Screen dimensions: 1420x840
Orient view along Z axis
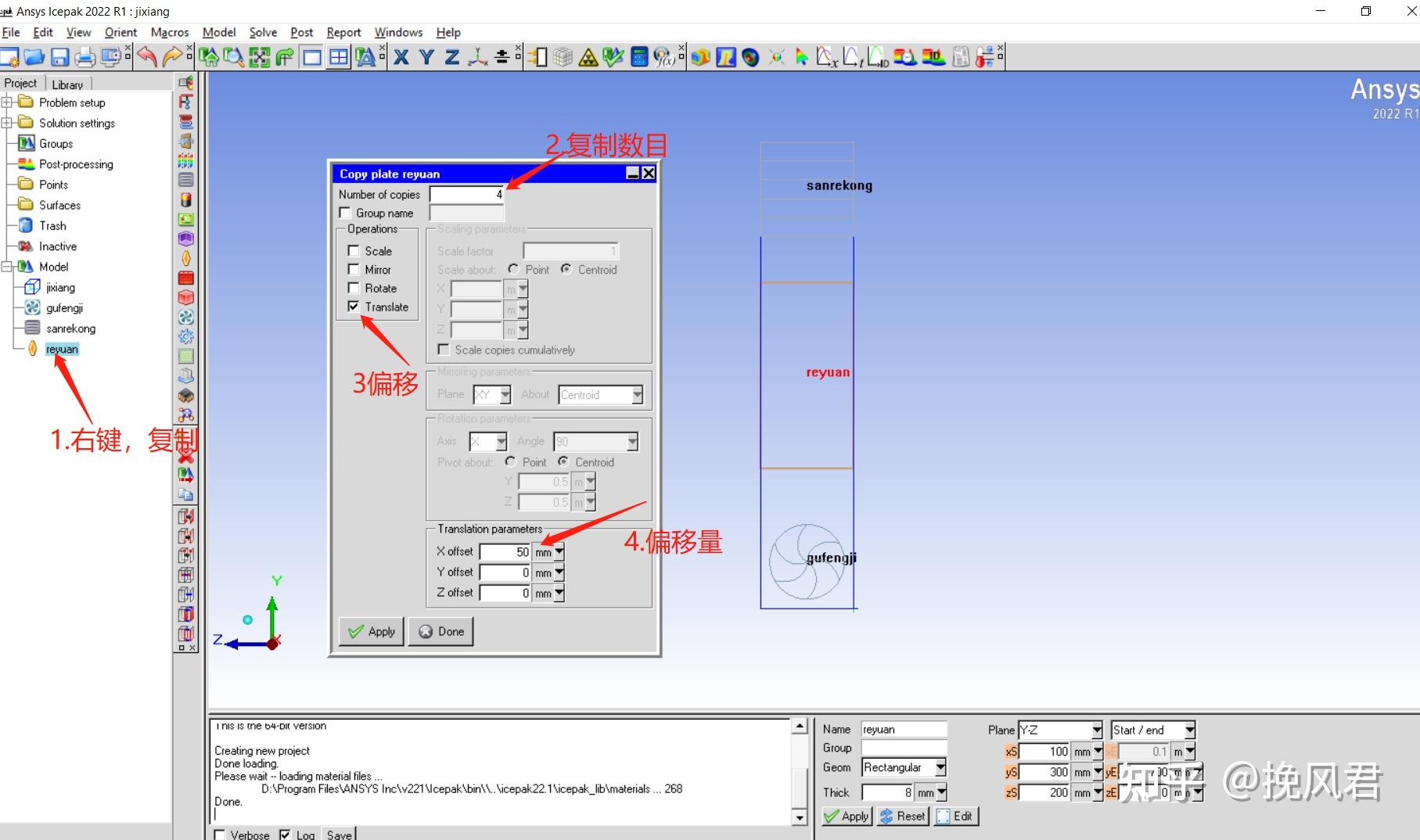[451, 56]
